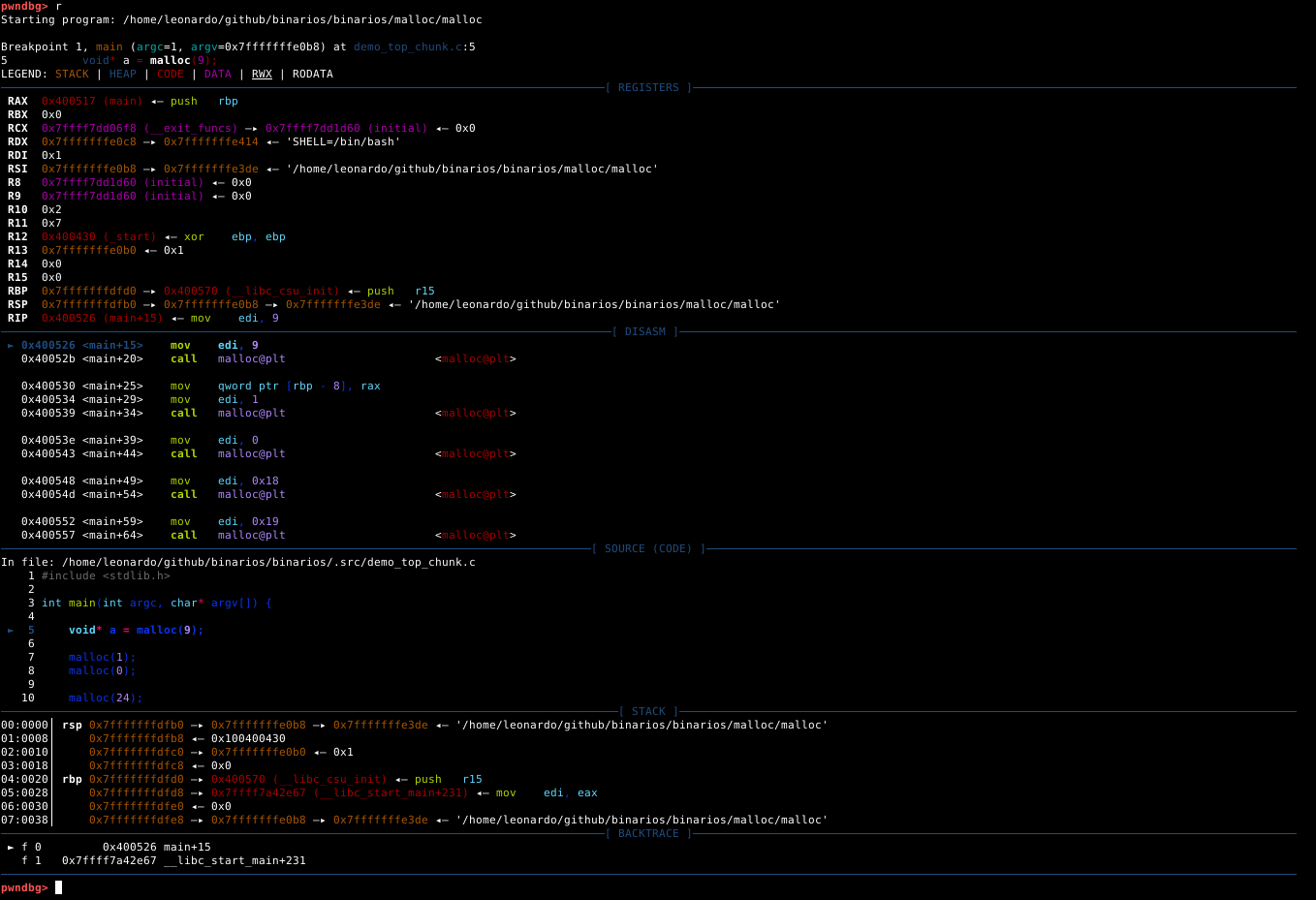Open the demo_top_chunk.c:5 breakpoint location
This screenshot has height=900, width=1316.
point(414,47)
